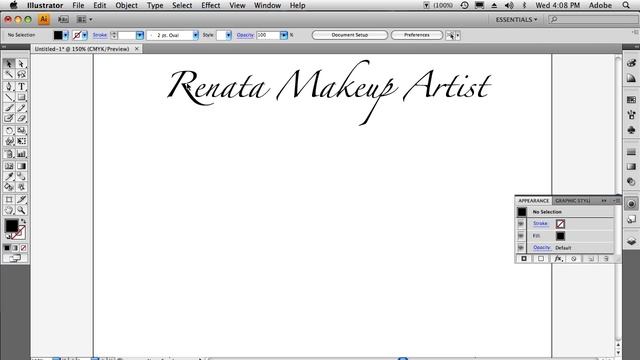Select the Rotate tool

[9, 131]
